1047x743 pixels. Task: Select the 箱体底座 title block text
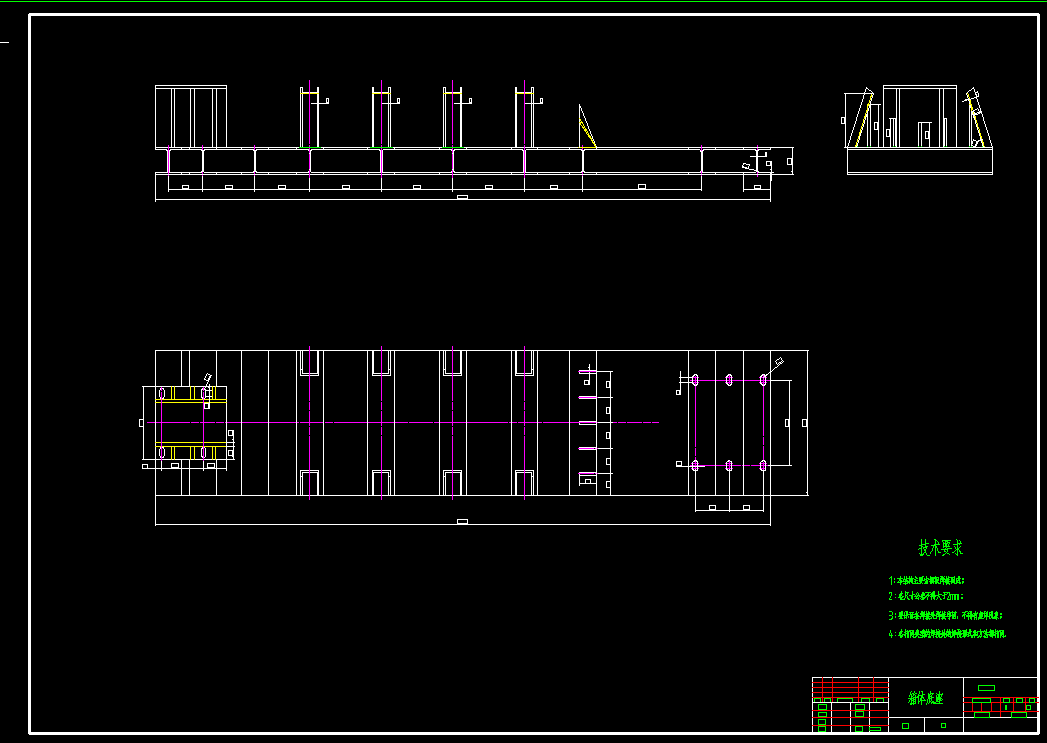[925, 698]
